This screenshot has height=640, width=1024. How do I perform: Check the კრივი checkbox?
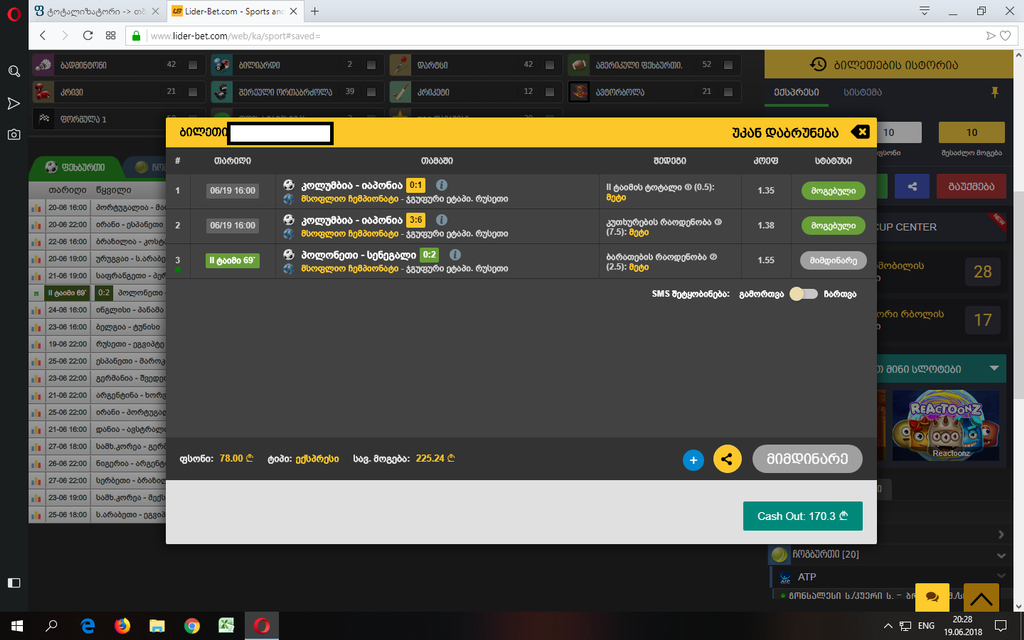(x=193, y=92)
